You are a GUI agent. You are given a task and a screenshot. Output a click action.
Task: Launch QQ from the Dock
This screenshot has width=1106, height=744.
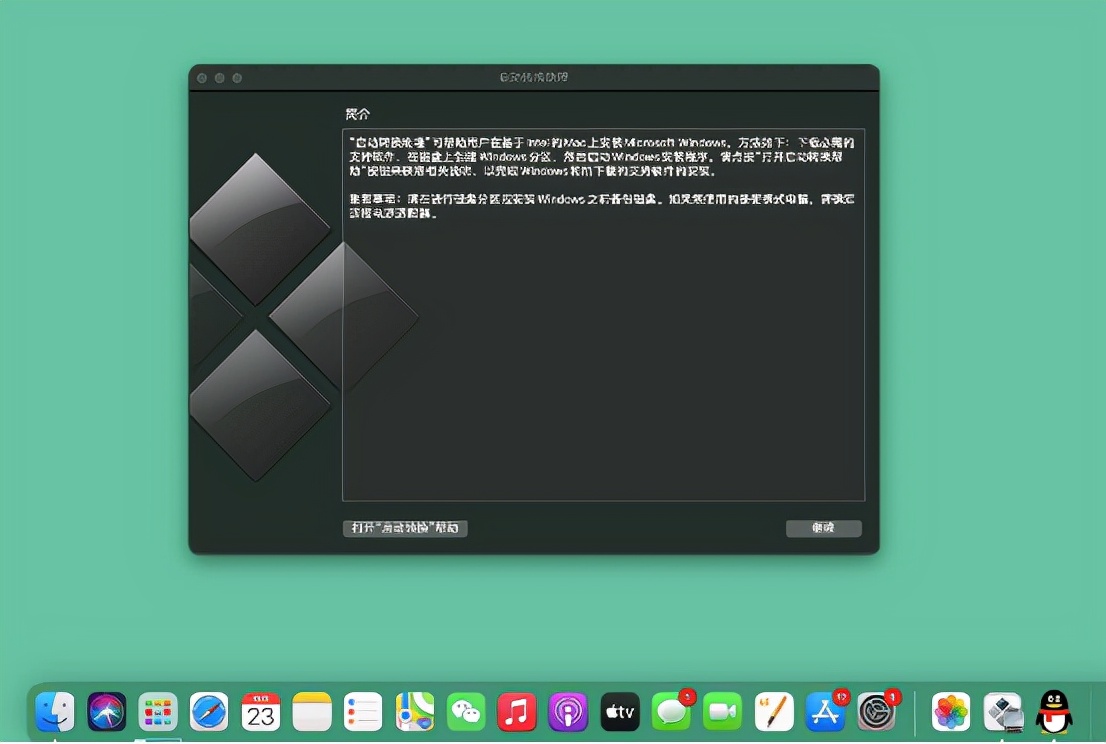click(1051, 711)
